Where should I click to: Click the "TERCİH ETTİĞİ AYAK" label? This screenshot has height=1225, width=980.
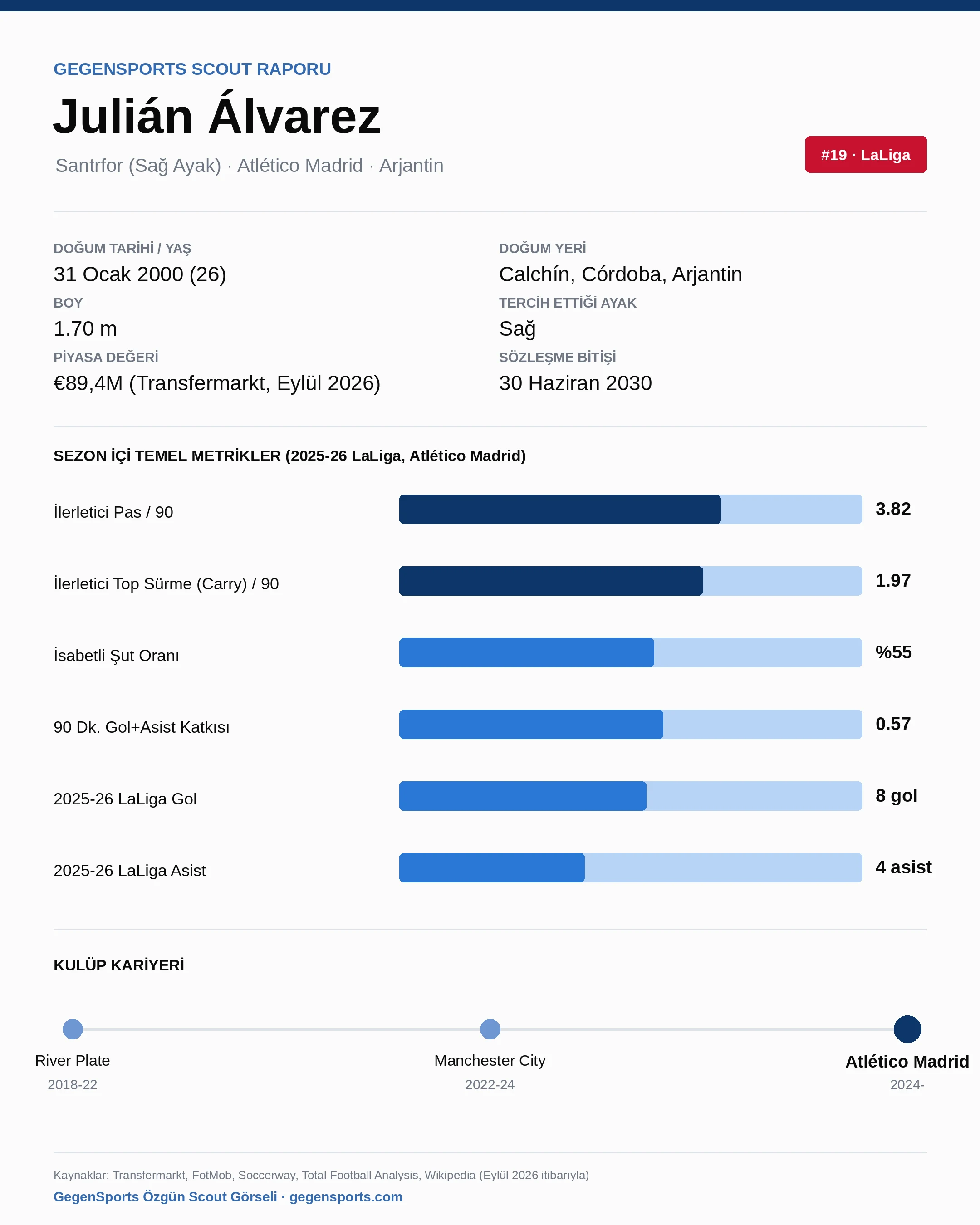coord(568,303)
